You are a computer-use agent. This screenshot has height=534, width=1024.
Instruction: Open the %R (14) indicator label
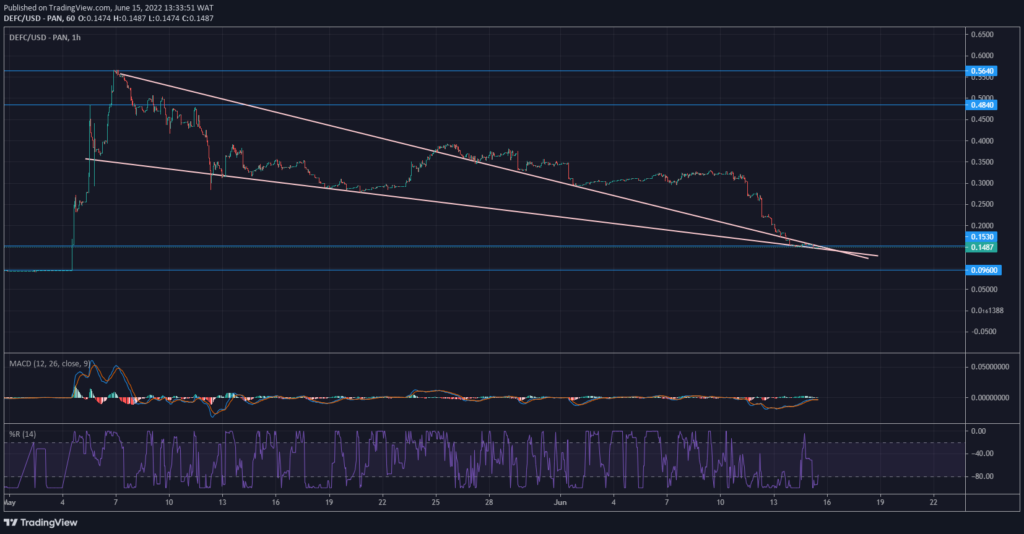(23, 434)
